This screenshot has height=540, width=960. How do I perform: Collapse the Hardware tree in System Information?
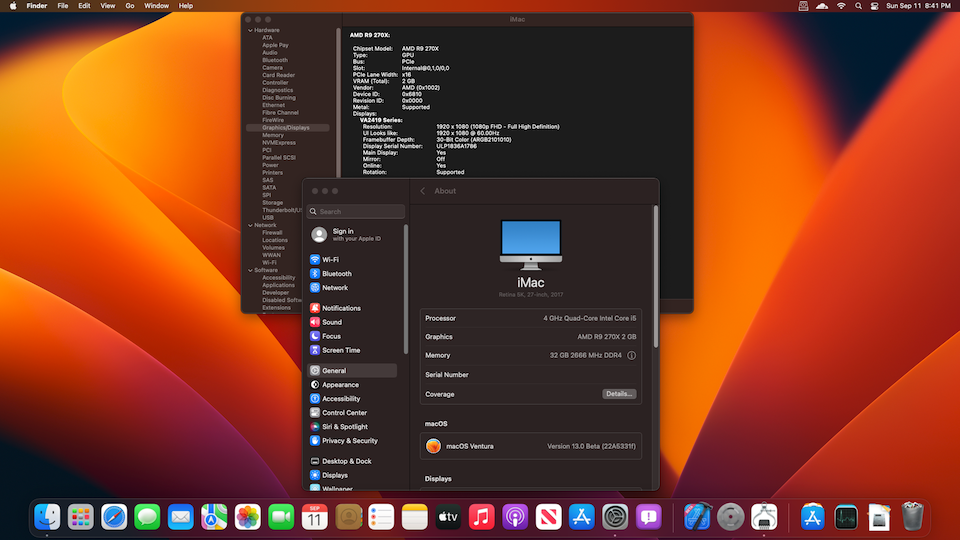click(250, 30)
